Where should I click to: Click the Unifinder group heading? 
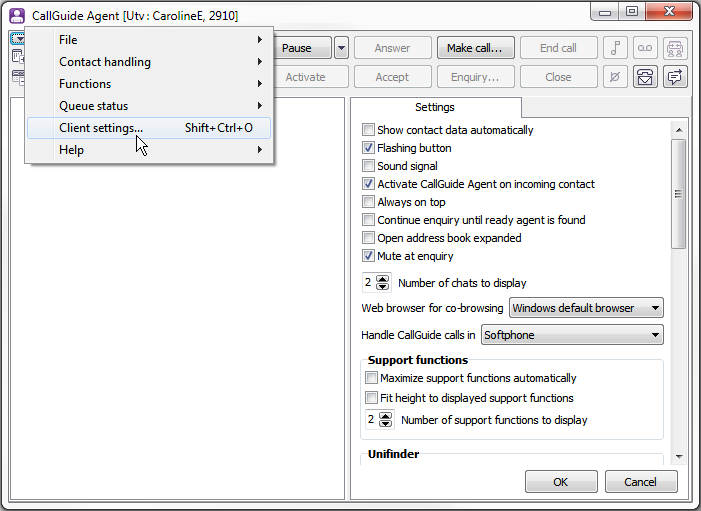[x=393, y=454]
